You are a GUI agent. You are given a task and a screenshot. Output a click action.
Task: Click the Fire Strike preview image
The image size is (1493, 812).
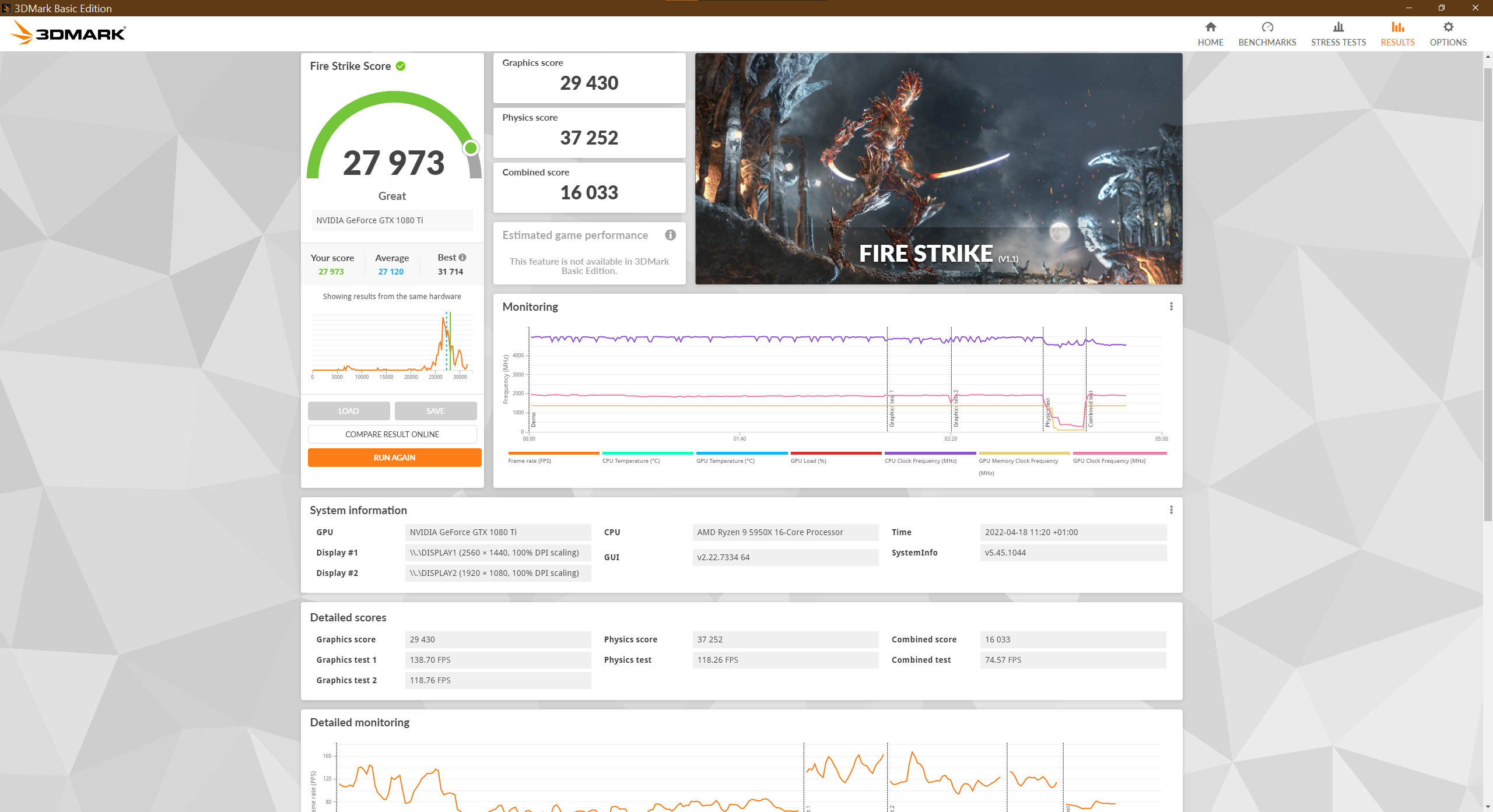[x=938, y=168]
